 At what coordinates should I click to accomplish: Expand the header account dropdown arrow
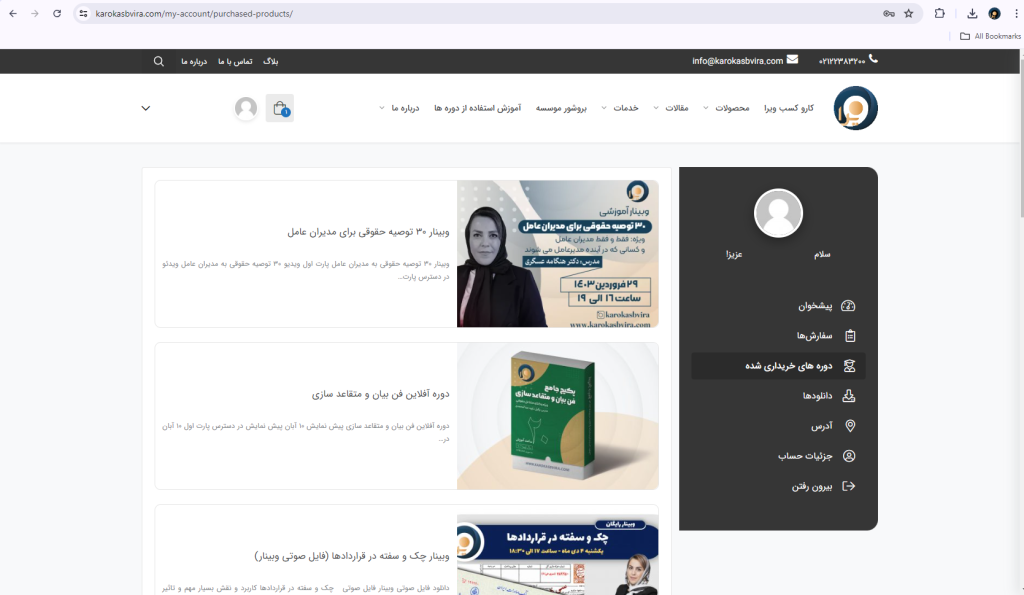[146, 108]
